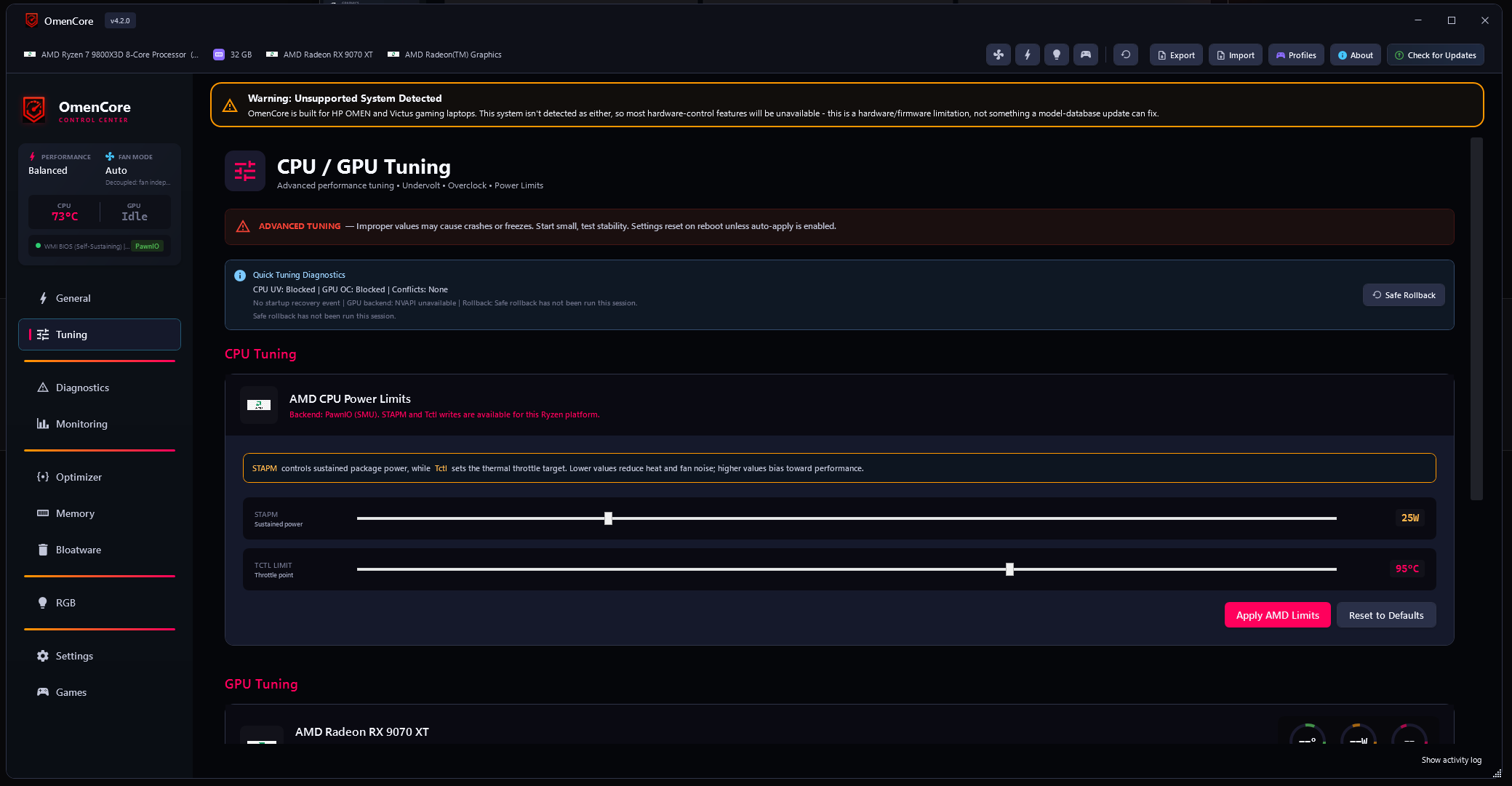This screenshot has height=786, width=1512.
Task: Open the Games page
Action: pos(100,692)
